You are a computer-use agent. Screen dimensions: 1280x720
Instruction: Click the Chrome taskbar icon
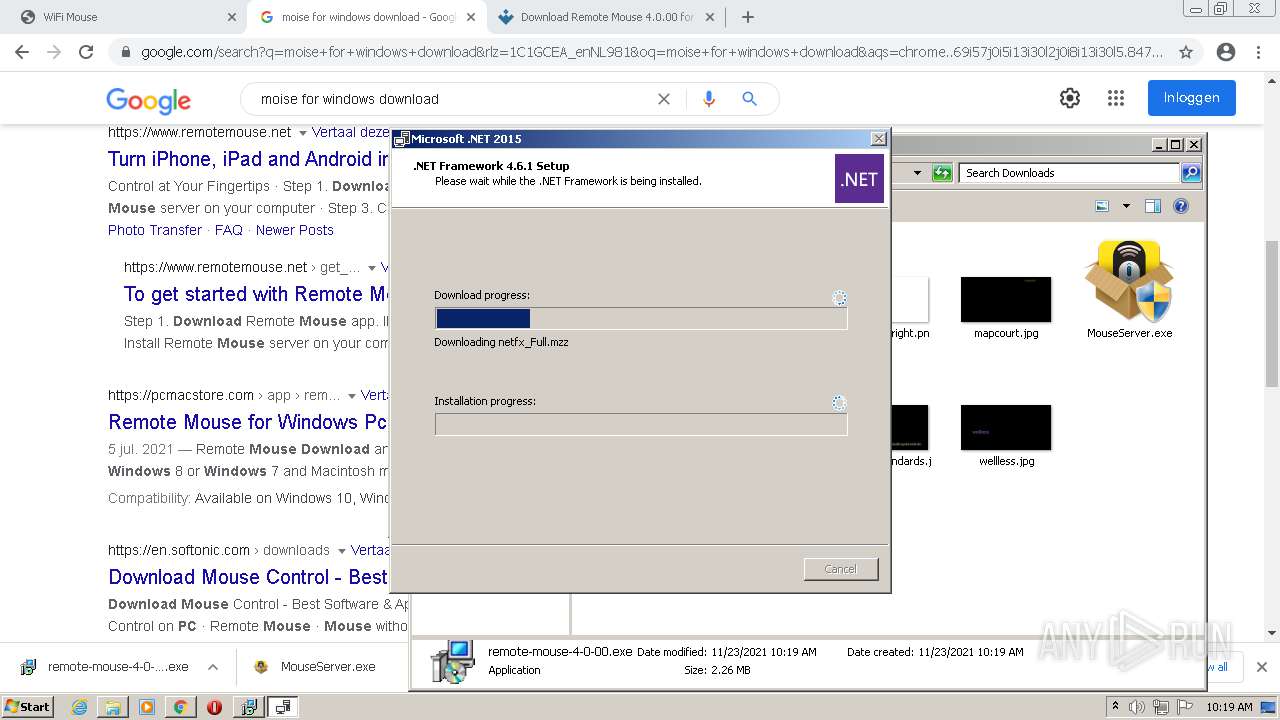(180, 707)
